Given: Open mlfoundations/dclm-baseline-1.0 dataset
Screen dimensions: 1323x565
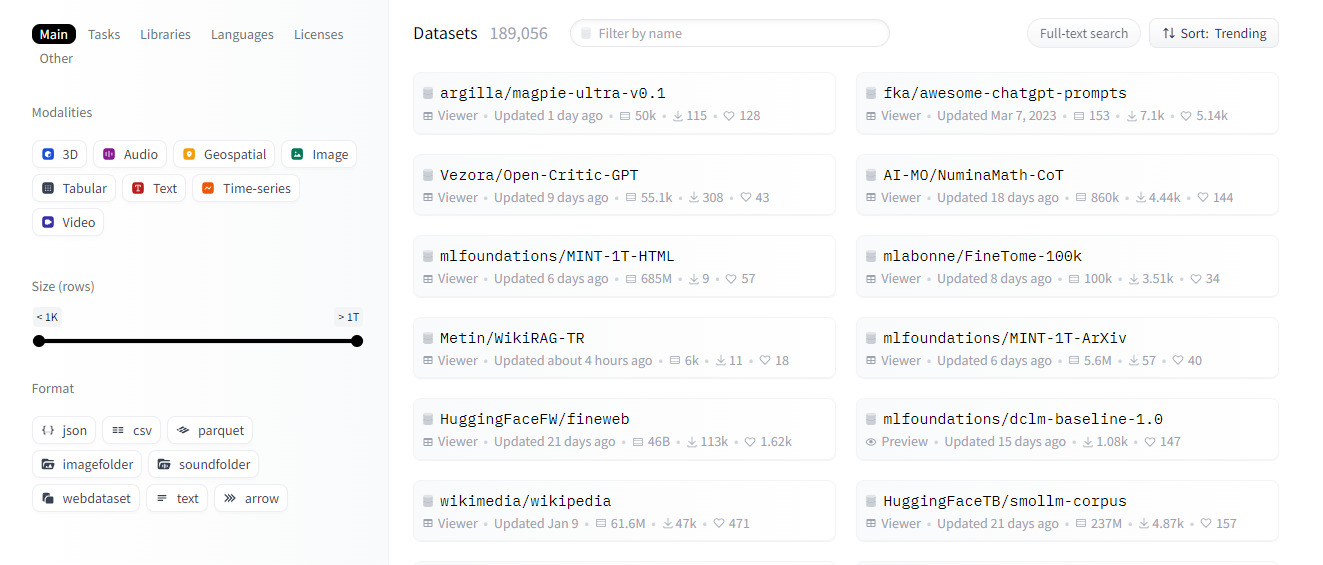Looking at the screenshot, I should 1067,429.
